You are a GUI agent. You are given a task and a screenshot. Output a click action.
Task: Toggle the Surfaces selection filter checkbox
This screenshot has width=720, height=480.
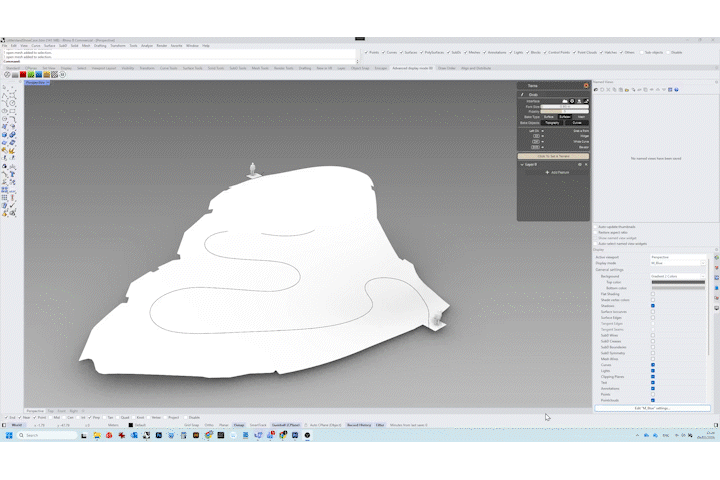pyautogui.click(x=402, y=52)
